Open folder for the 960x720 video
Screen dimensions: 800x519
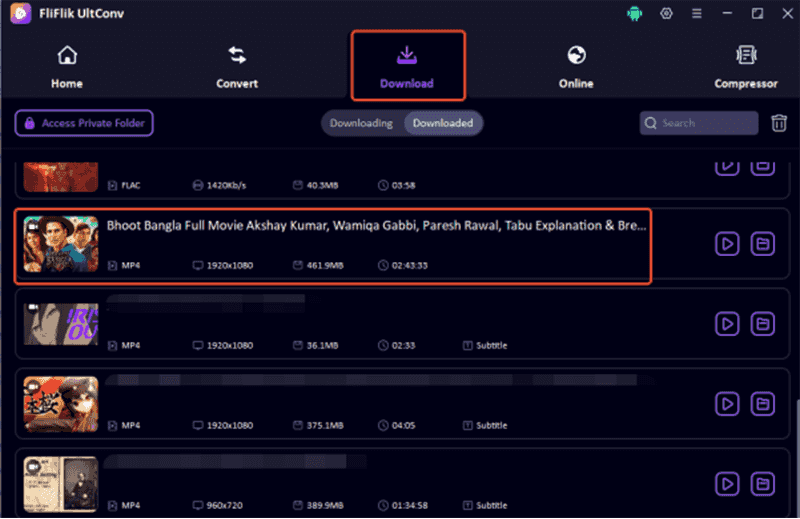(762, 484)
